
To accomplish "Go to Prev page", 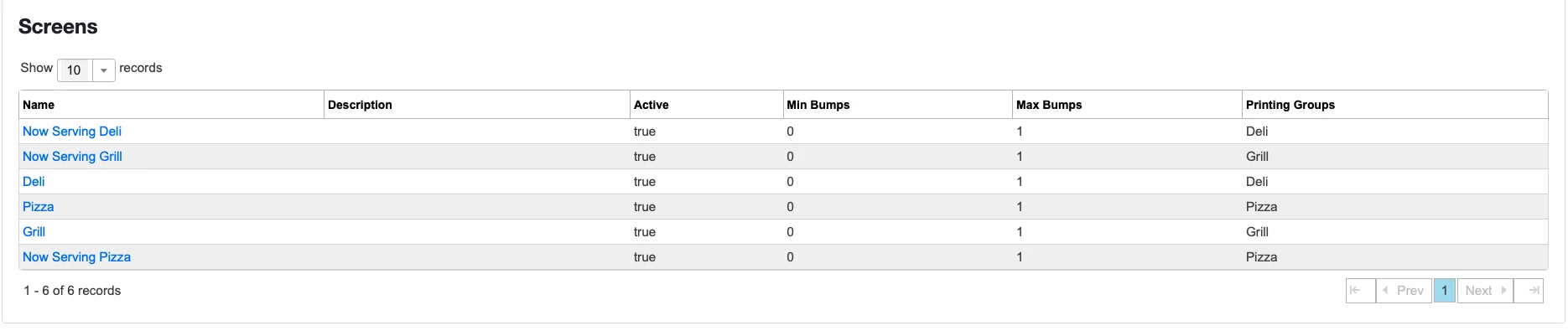I will [x=1404, y=291].
